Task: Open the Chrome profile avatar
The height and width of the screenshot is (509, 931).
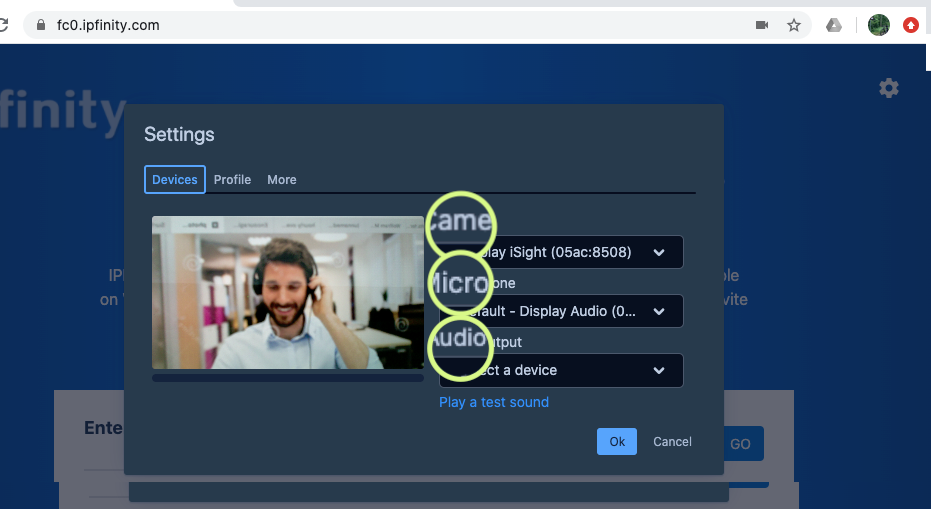Action: pyautogui.click(x=879, y=25)
